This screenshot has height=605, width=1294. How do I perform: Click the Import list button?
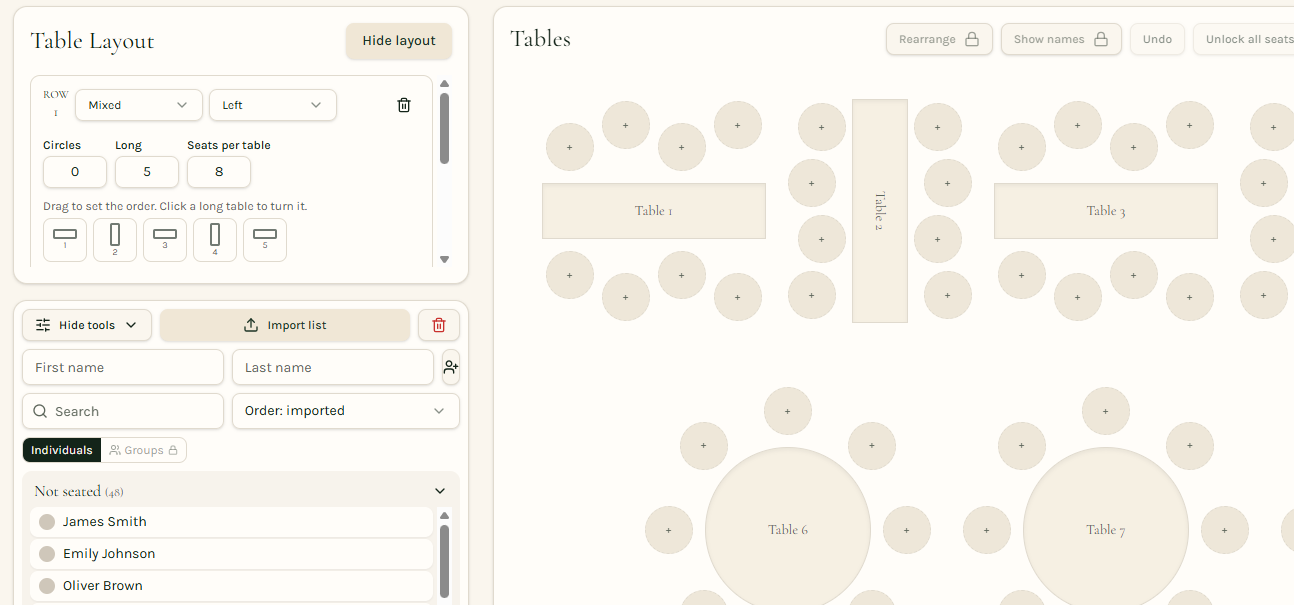coord(285,325)
